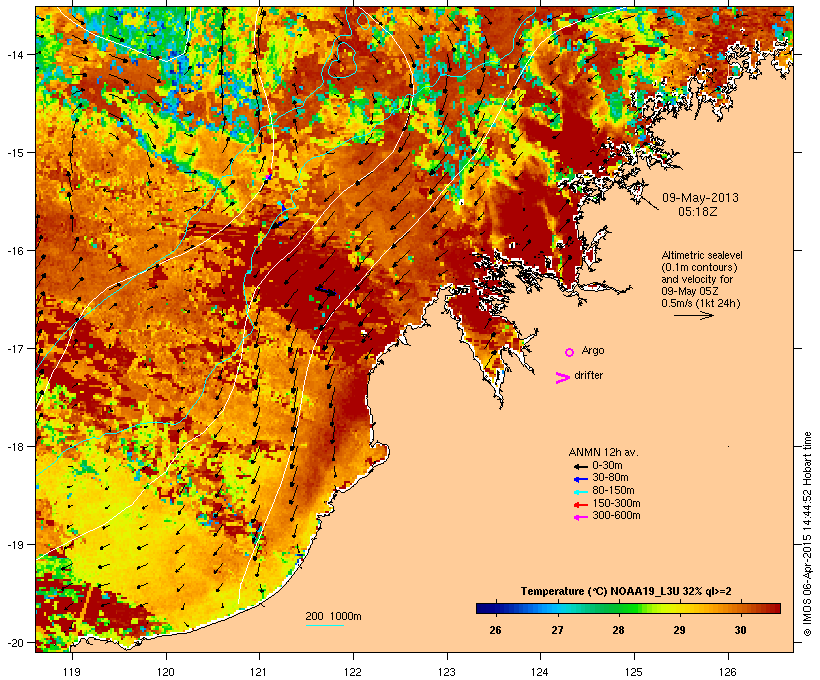
Task: Click the magenta drifter legend symbol
Action: tap(562, 378)
